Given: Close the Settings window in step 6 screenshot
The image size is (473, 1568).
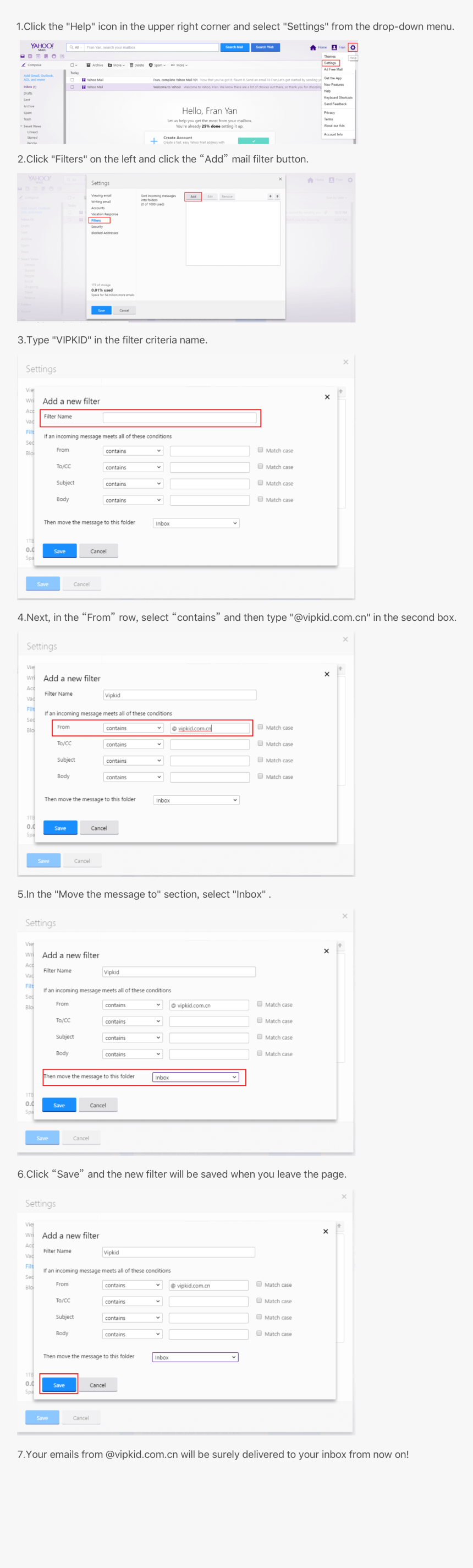Looking at the screenshot, I should (x=344, y=1197).
